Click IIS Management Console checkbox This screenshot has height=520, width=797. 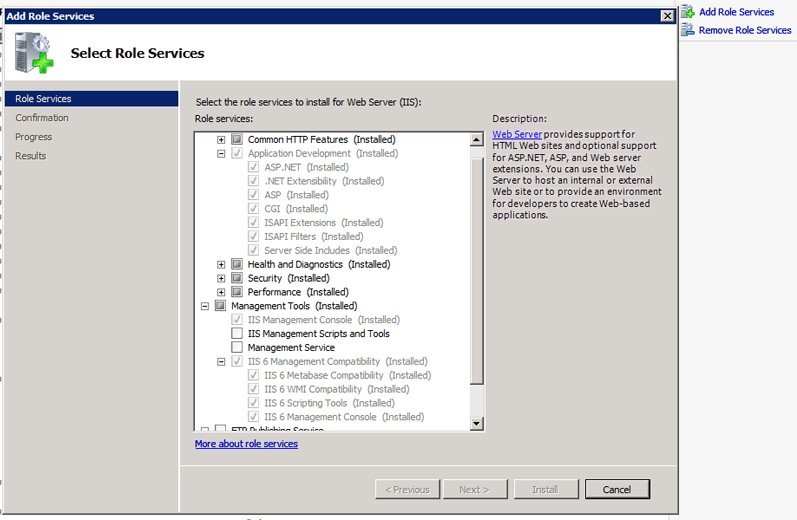click(237, 319)
